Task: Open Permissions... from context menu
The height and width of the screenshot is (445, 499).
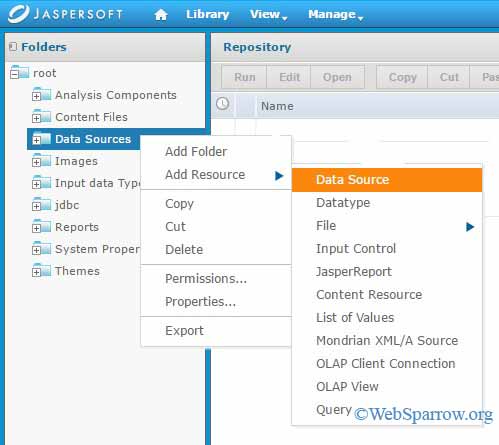Action: pyautogui.click(x=216, y=278)
